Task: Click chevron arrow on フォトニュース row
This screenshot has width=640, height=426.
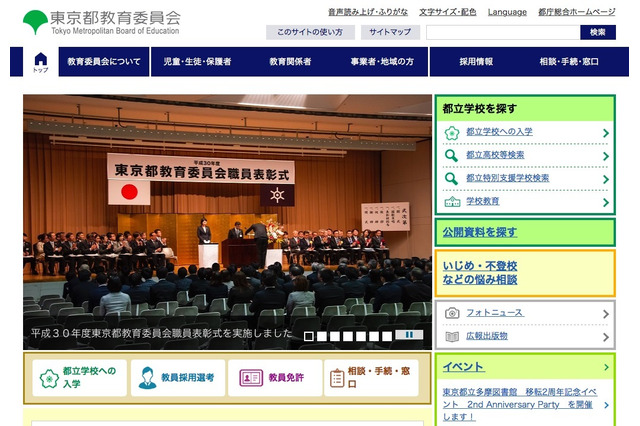Action: pyautogui.click(x=606, y=314)
